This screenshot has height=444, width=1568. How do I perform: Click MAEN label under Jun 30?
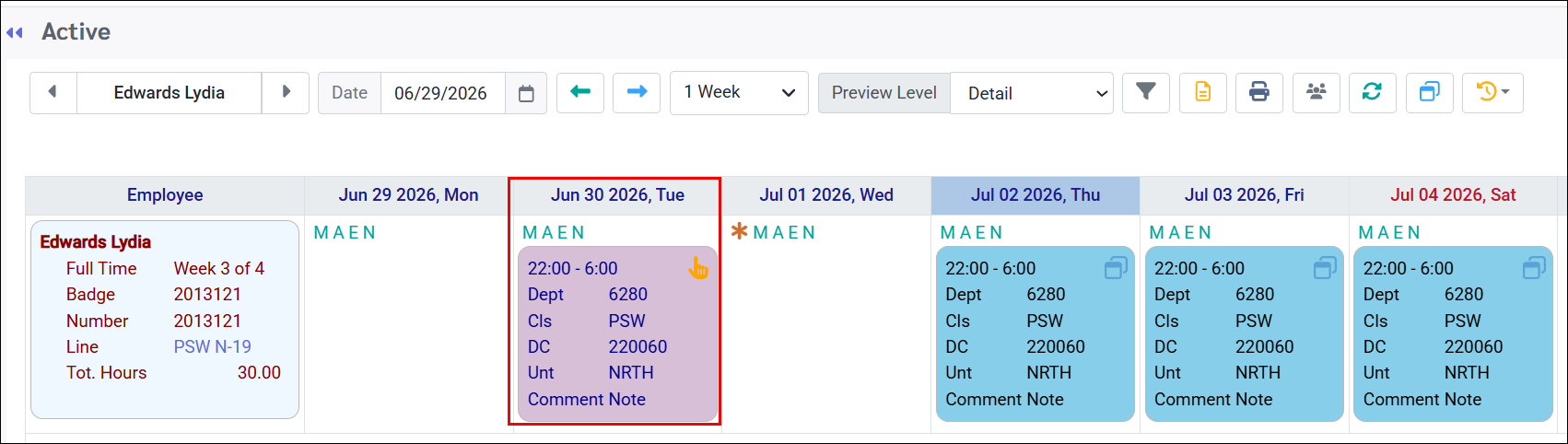tap(554, 232)
